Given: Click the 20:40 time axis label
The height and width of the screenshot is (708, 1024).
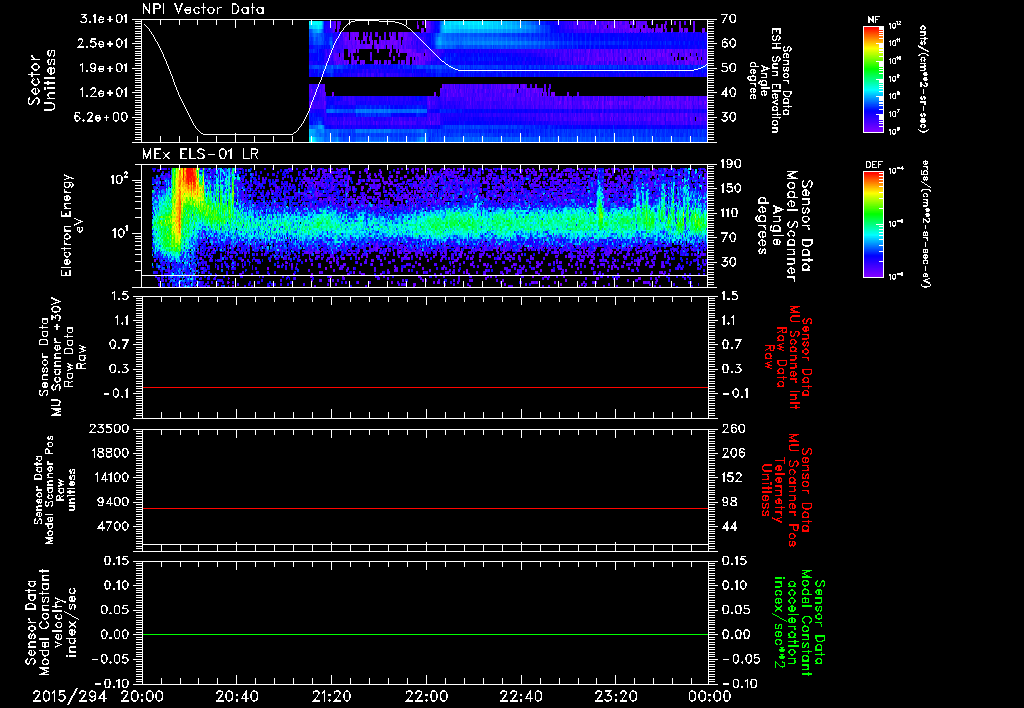Looking at the screenshot, I should tap(236, 697).
